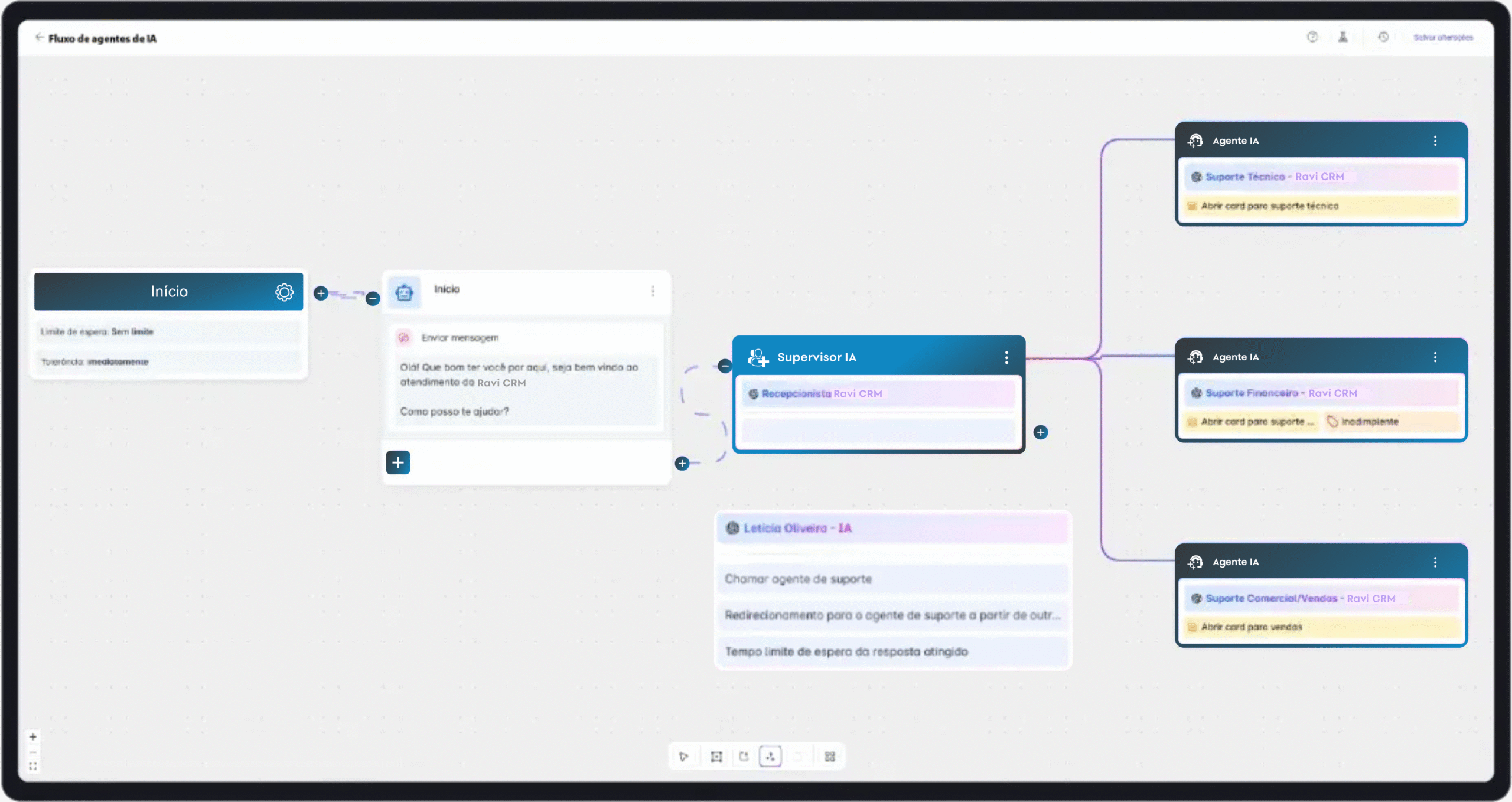
Task: Click the back arrow beside Fluxo de agentes
Action: 39,37
